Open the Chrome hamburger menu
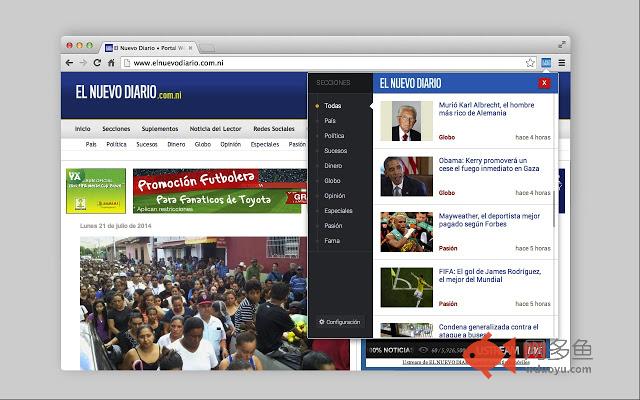 pyautogui.click(x=562, y=63)
